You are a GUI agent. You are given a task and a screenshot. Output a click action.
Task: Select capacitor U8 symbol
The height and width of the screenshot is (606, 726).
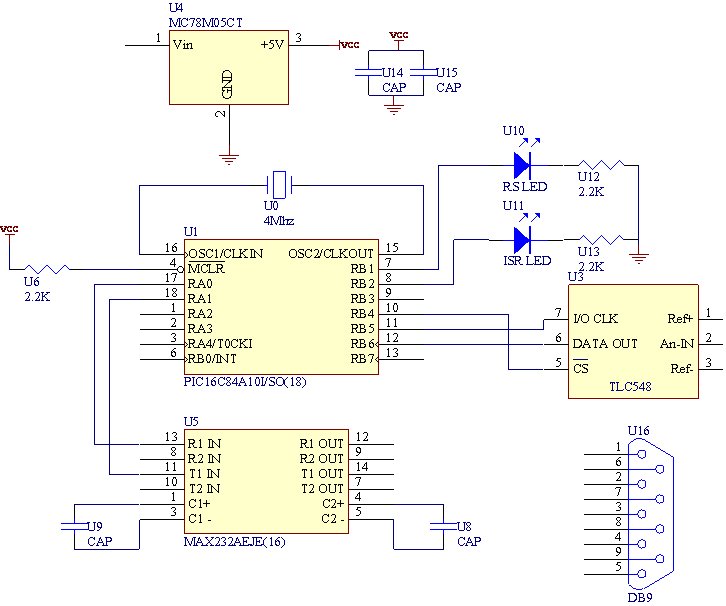[444, 526]
